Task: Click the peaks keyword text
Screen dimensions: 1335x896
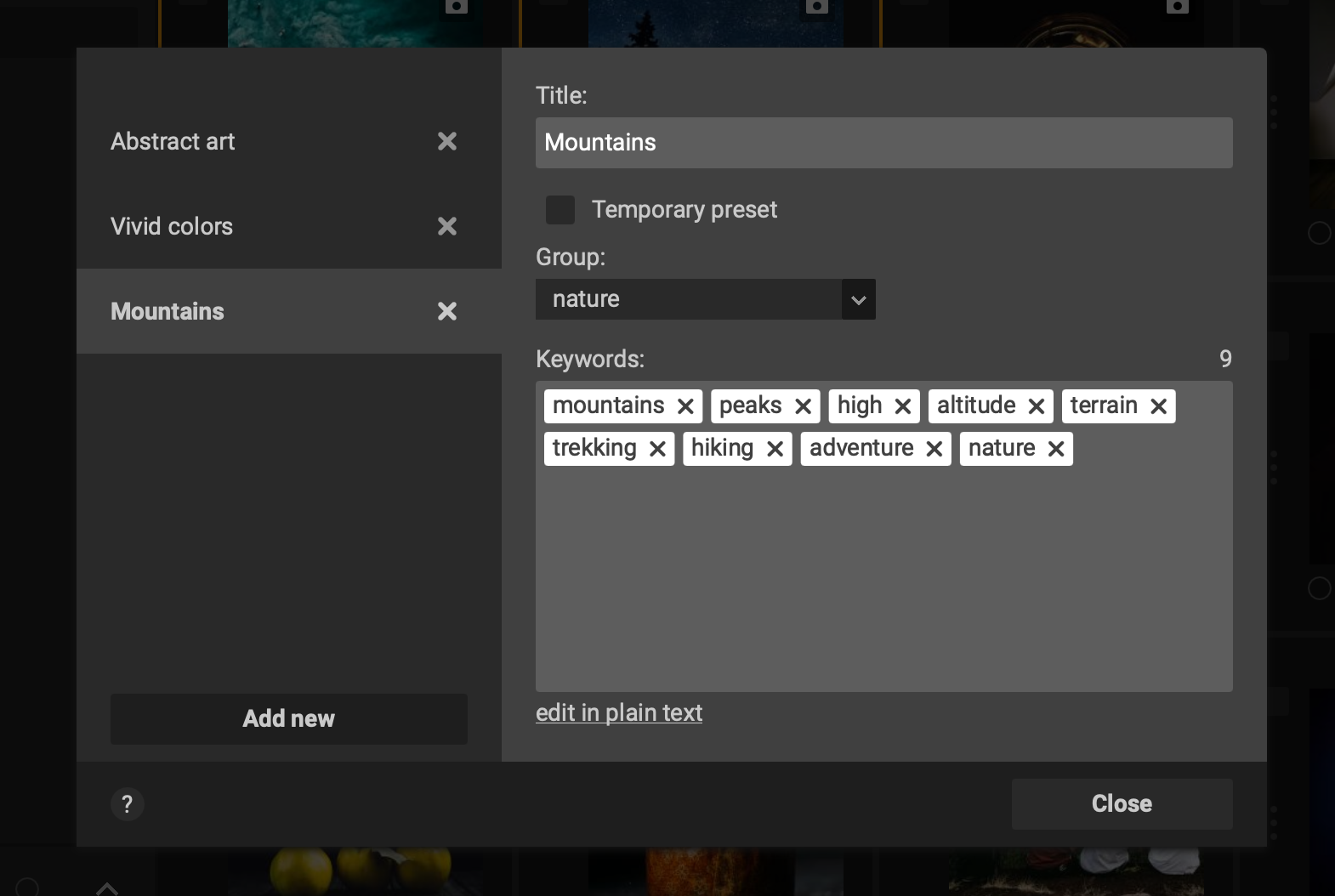Action: [x=750, y=405]
